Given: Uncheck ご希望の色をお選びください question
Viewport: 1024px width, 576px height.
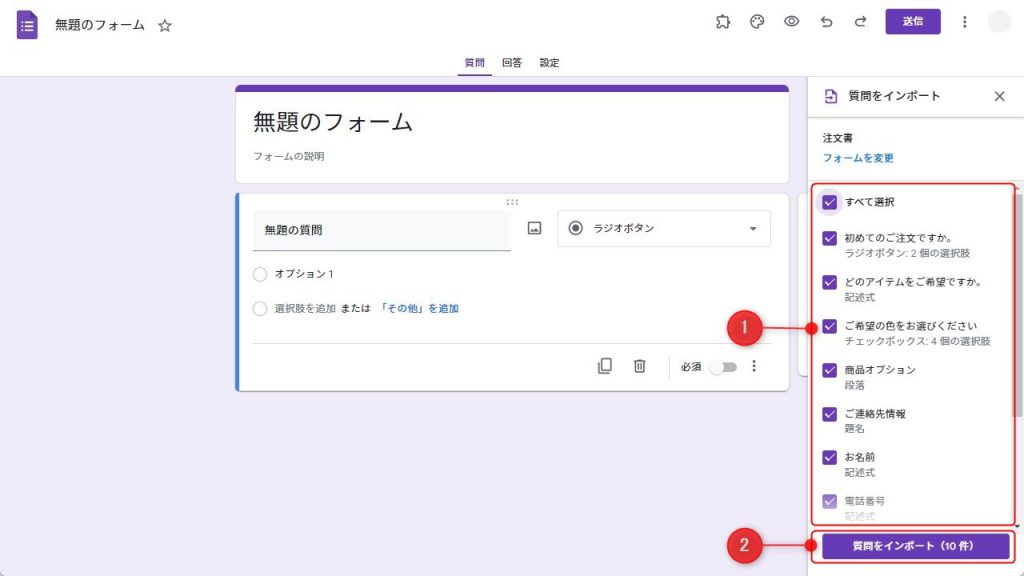Looking at the screenshot, I should pyautogui.click(x=829, y=326).
